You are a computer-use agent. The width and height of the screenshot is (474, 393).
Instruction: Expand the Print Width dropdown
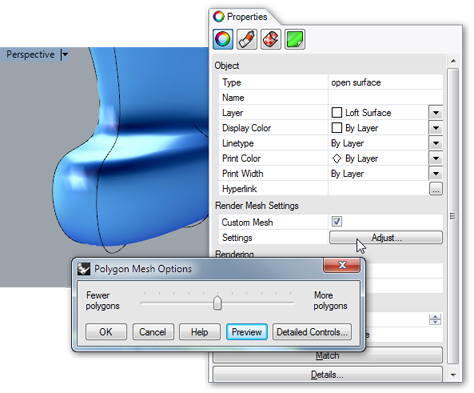(436, 174)
